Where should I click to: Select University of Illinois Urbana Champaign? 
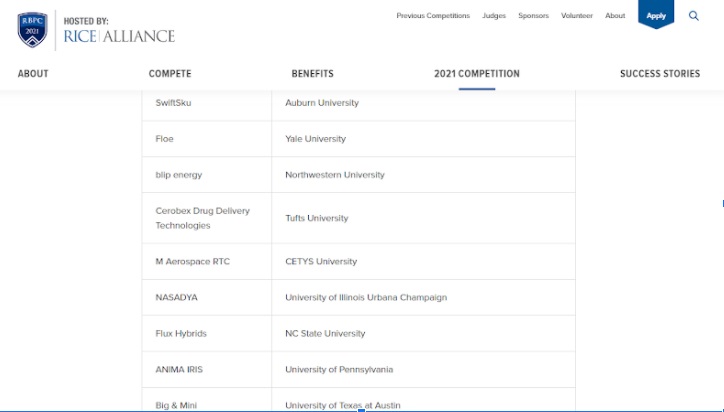(366, 297)
